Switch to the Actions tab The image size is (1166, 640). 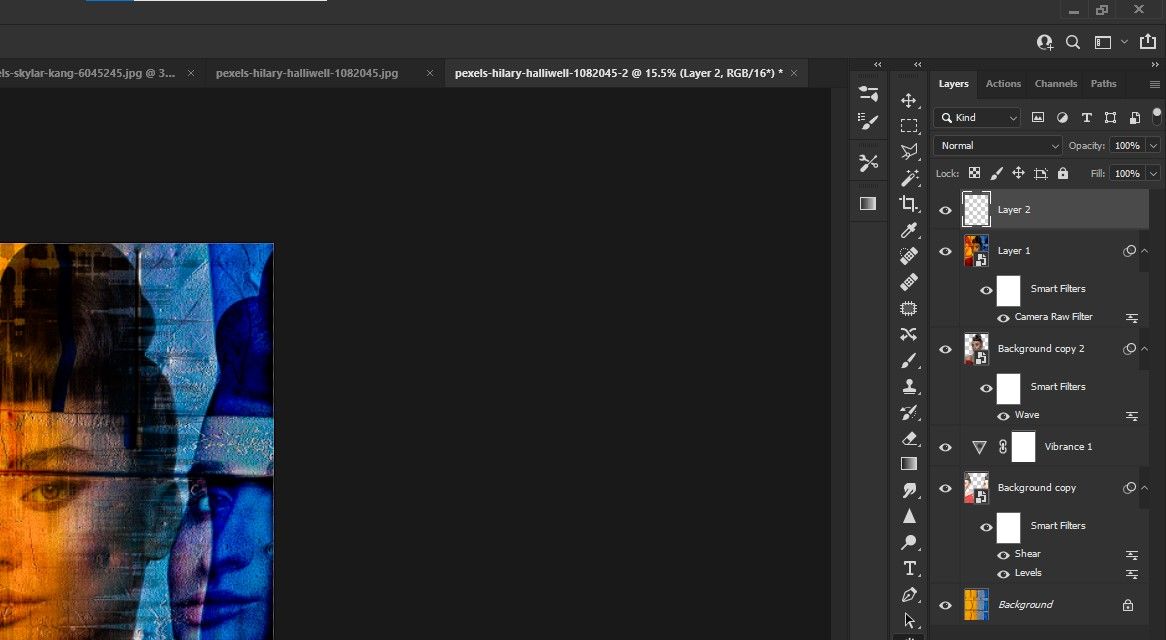(x=1003, y=83)
